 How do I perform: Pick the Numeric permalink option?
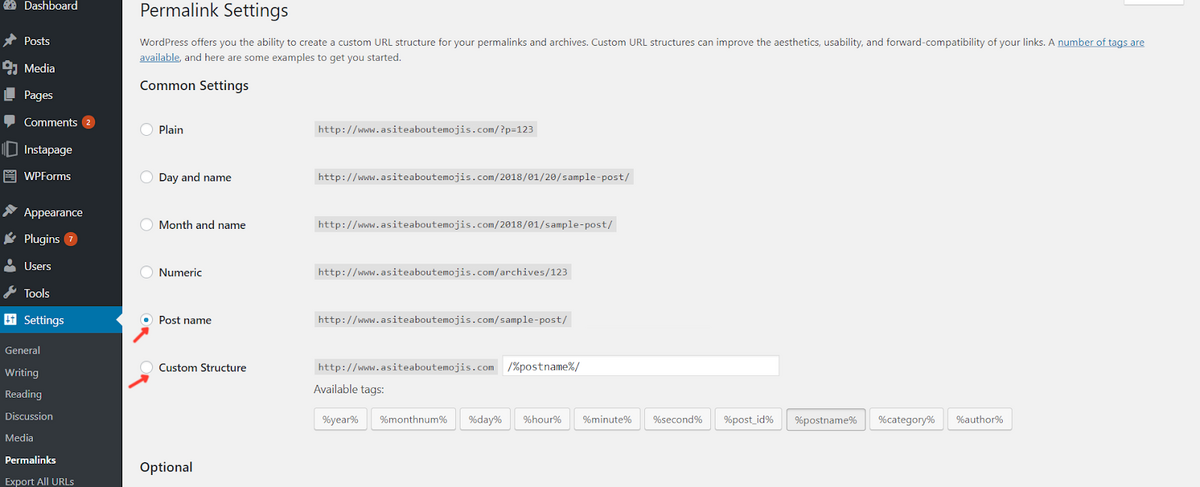click(147, 272)
